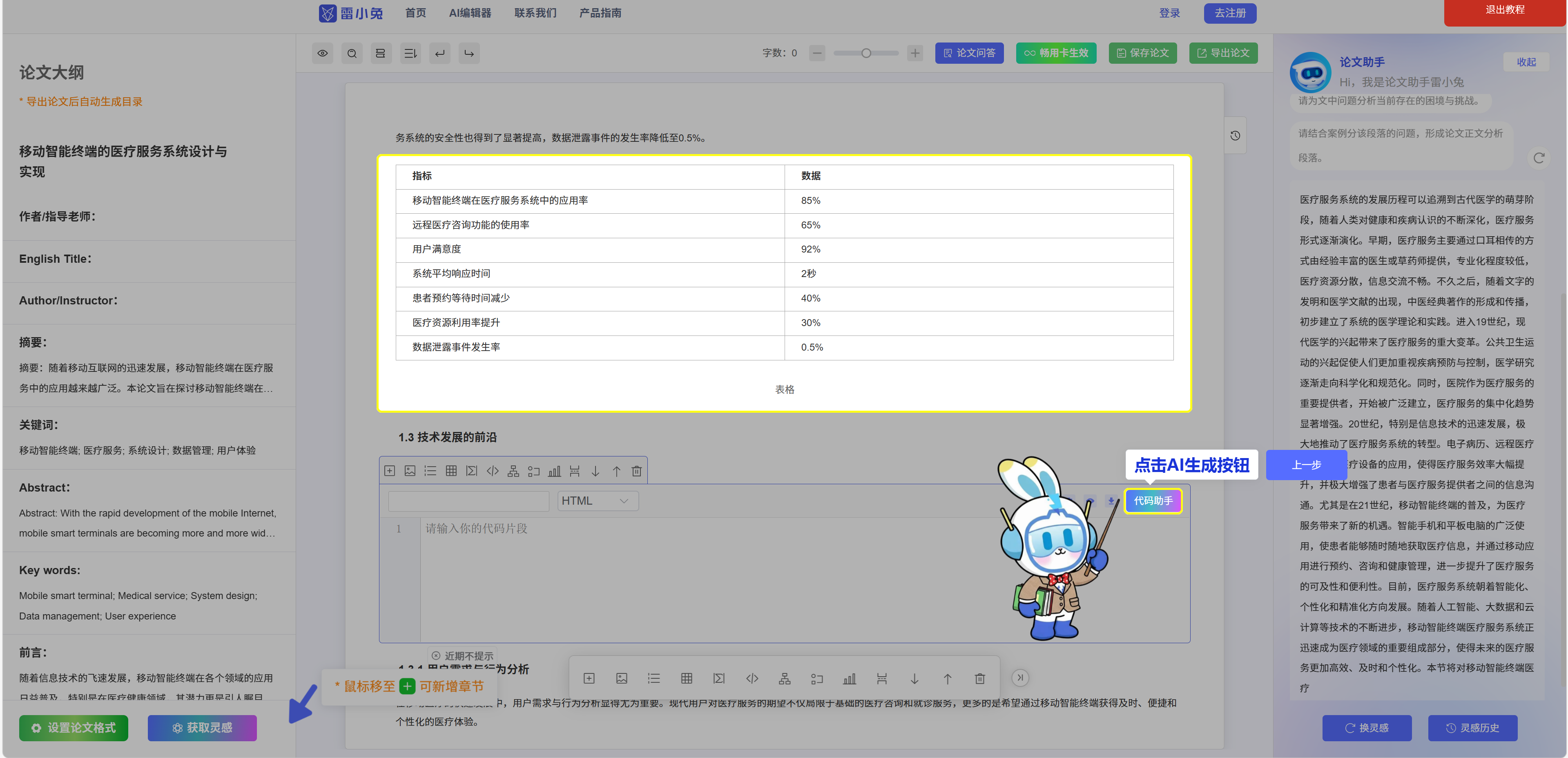This screenshot has height=758, width=1568.
Task: Dismiss tip via 近期不提示 option
Action: coord(463,656)
